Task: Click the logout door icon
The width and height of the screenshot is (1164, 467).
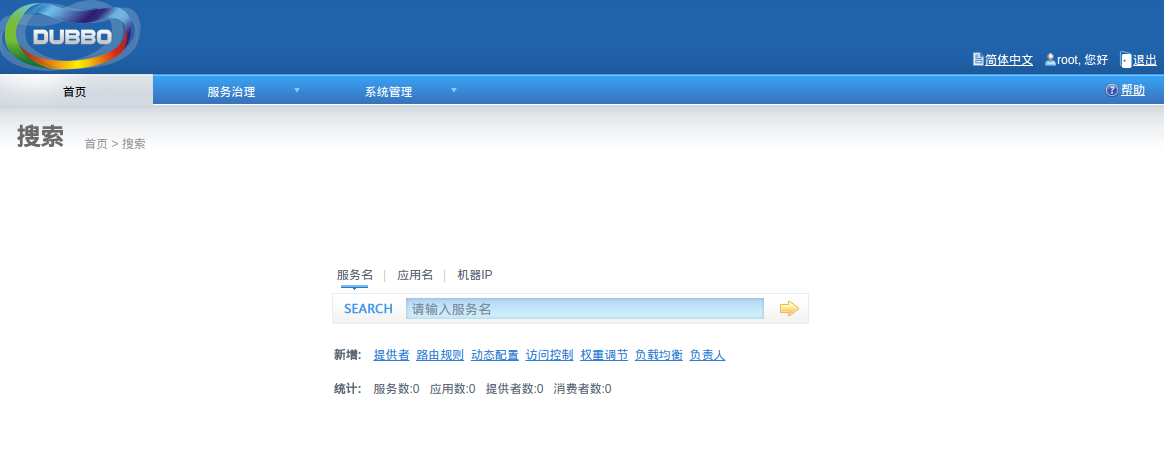Action: [1125, 59]
